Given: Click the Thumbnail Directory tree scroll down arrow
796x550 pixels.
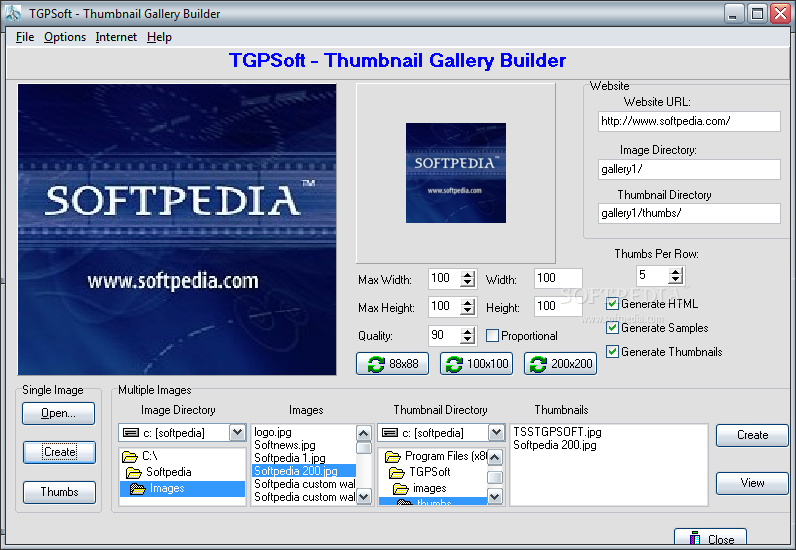Looking at the screenshot, I should pyautogui.click(x=494, y=496).
